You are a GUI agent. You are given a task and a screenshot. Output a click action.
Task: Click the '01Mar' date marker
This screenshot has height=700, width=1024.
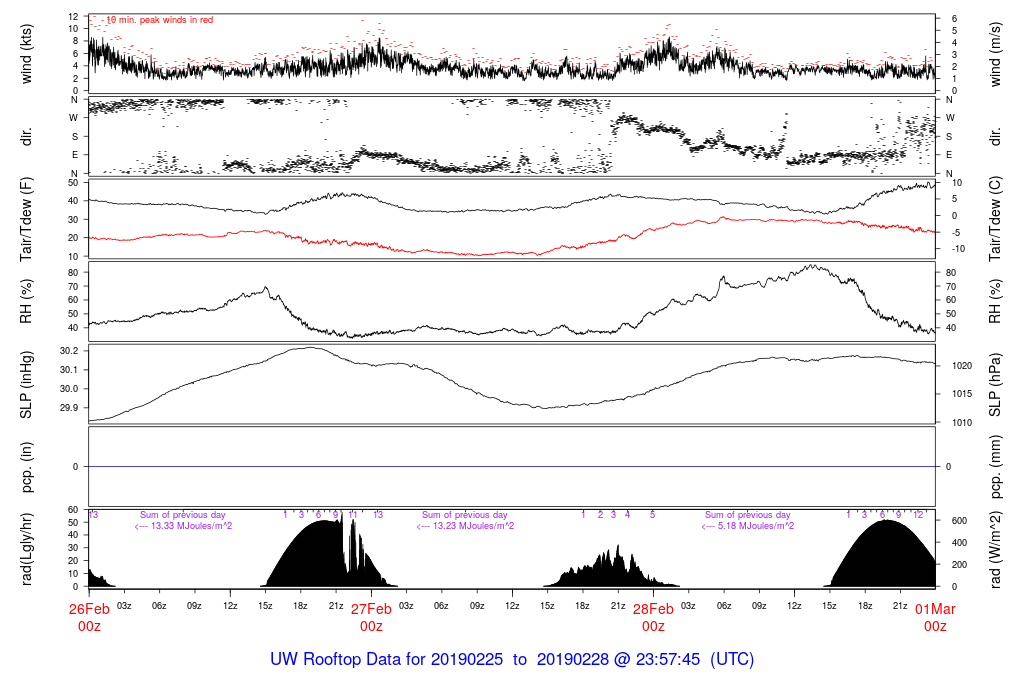pos(935,609)
